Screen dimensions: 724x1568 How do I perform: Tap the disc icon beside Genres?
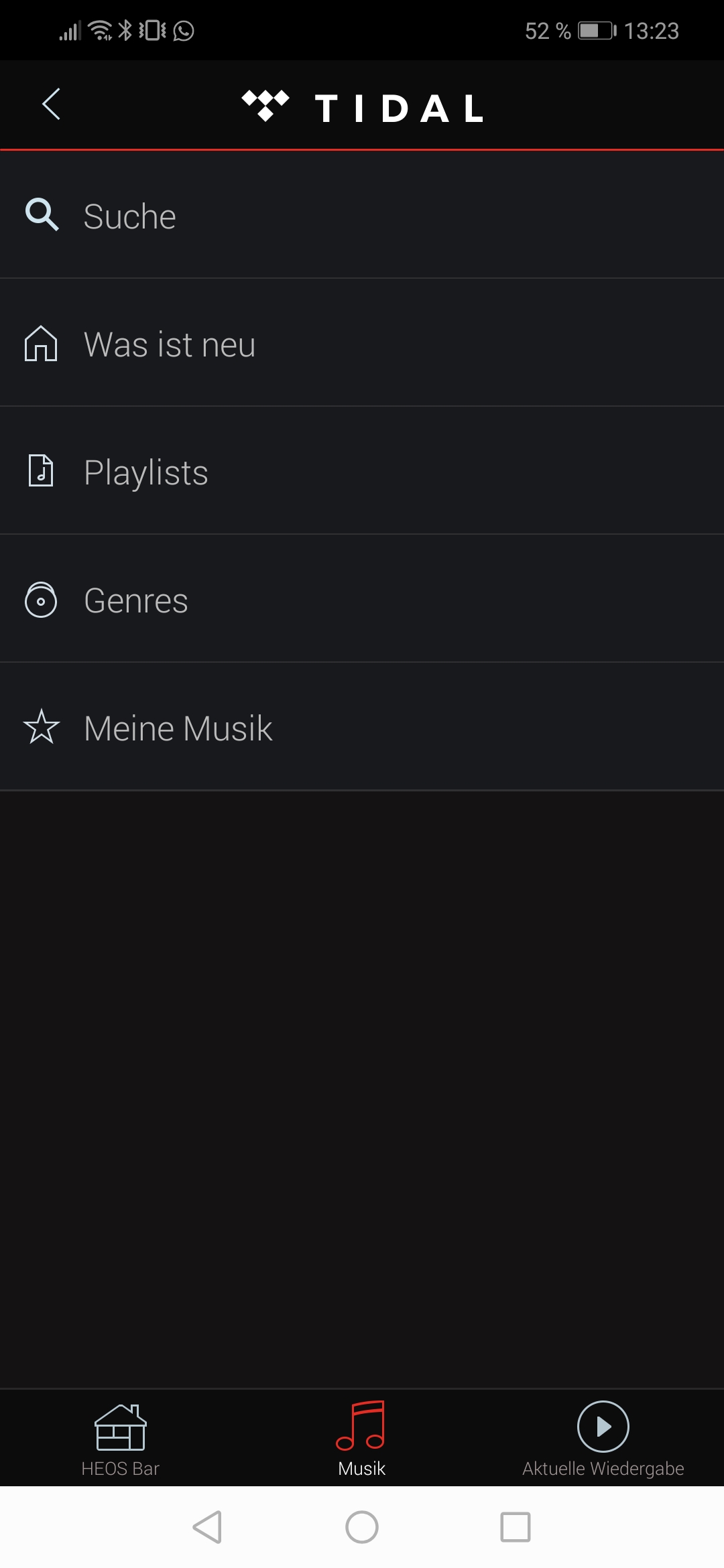(41, 600)
